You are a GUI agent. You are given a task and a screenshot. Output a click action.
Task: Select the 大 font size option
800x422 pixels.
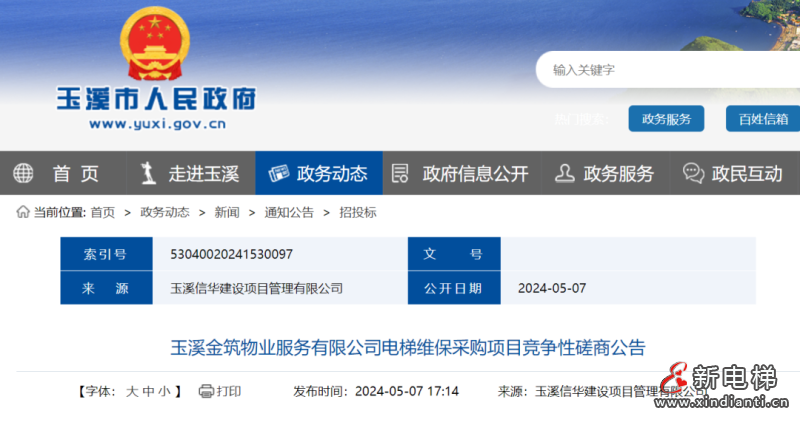point(131,391)
